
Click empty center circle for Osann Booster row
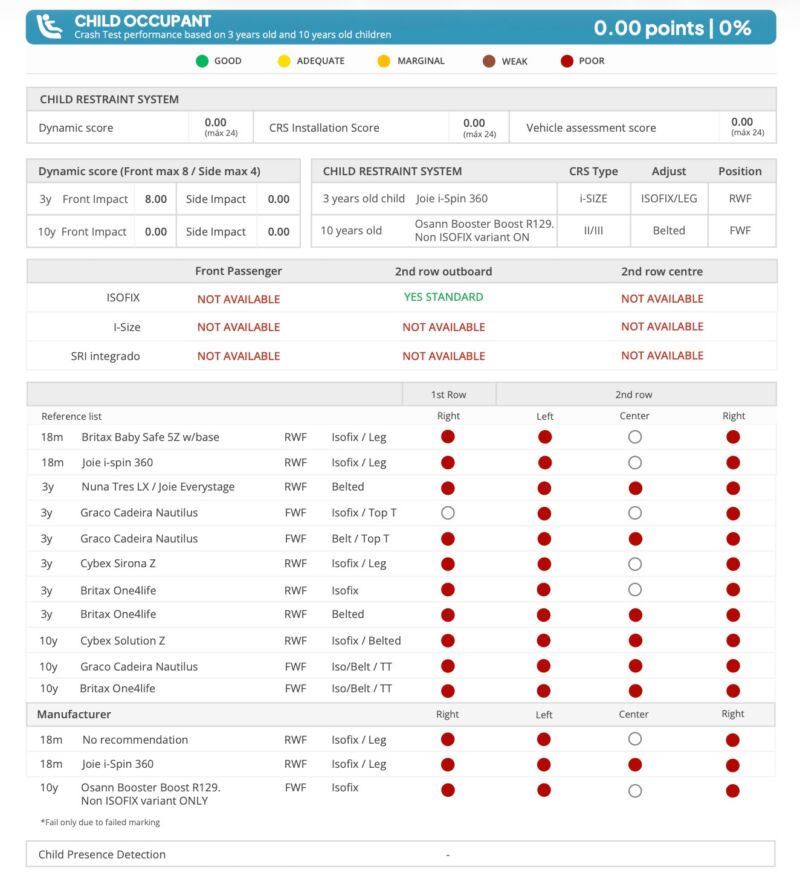click(635, 791)
